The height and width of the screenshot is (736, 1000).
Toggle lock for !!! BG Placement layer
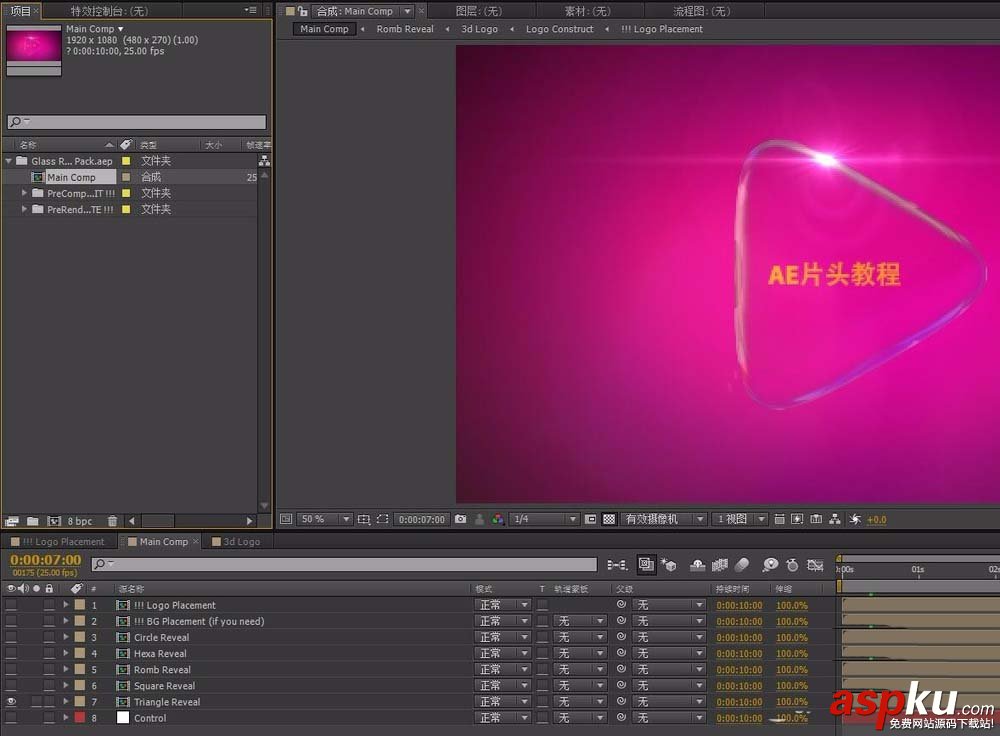click(x=49, y=621)
